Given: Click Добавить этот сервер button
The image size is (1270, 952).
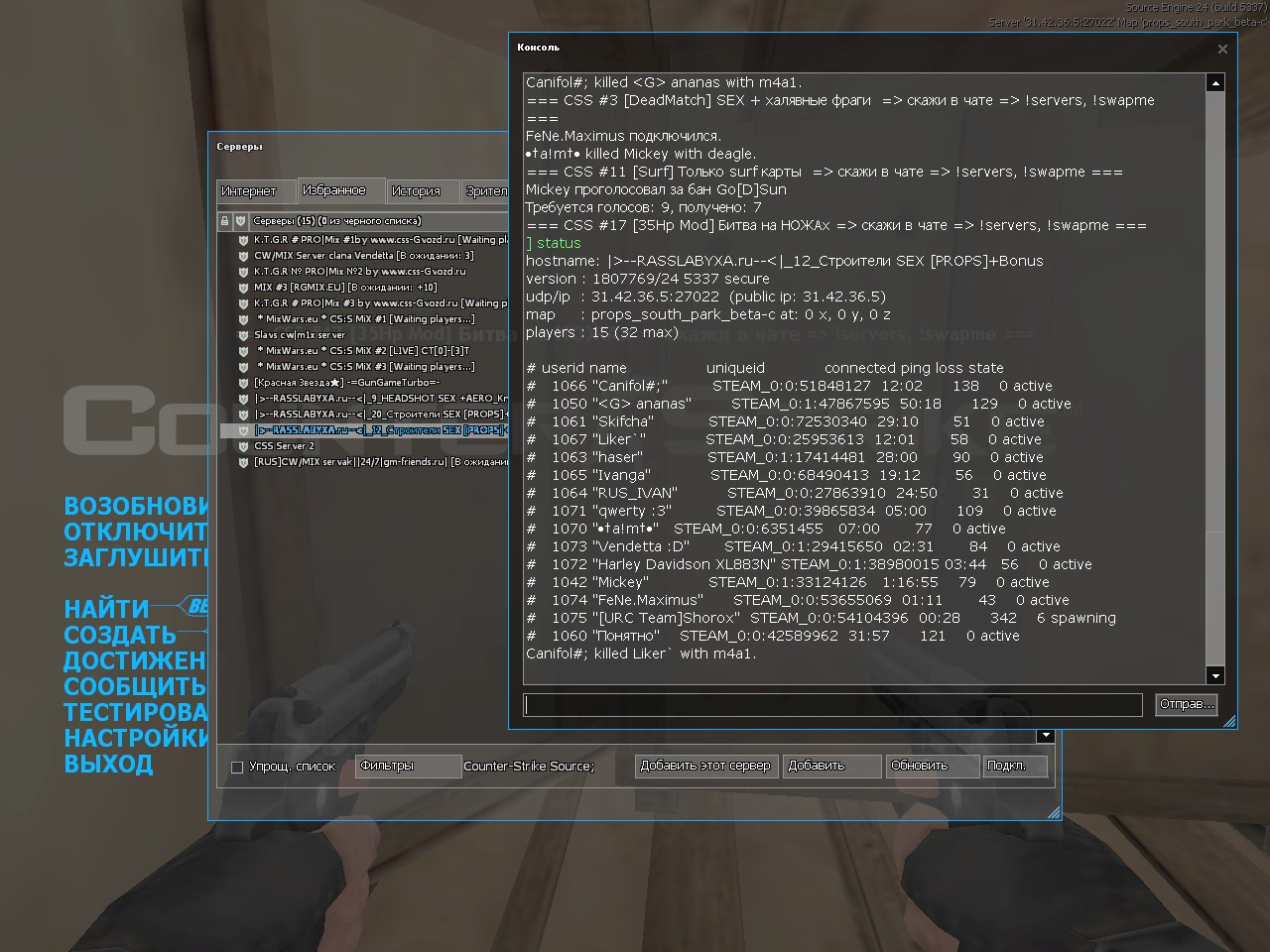Looking at the screenshot, I should point(706,767).
